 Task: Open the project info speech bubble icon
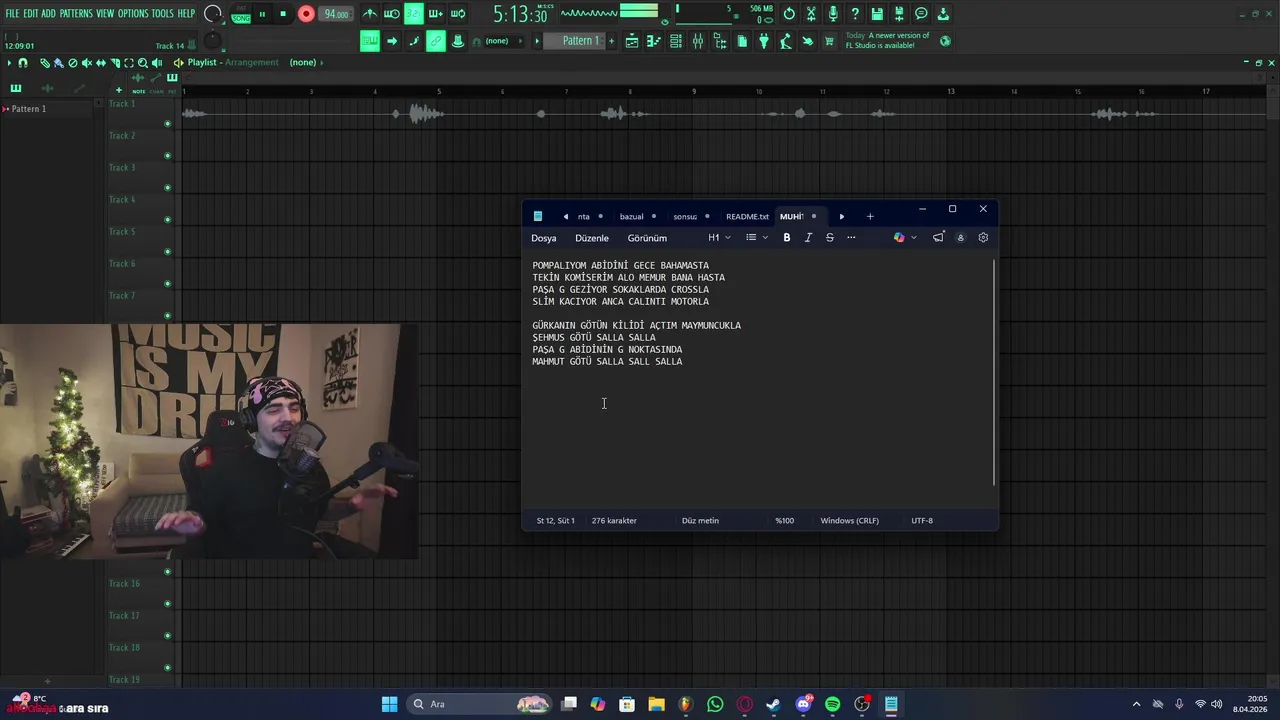[x=921, y=14]
